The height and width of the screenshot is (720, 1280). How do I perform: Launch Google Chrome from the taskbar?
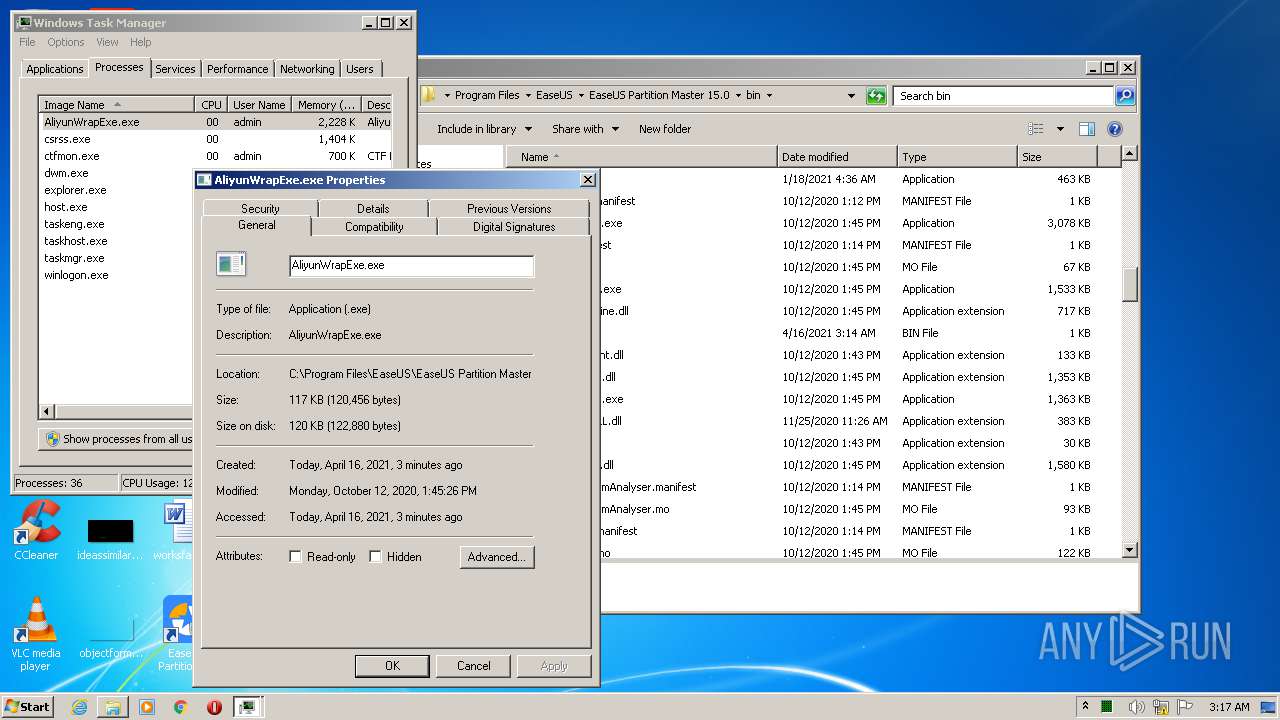(x=180, y=707)
